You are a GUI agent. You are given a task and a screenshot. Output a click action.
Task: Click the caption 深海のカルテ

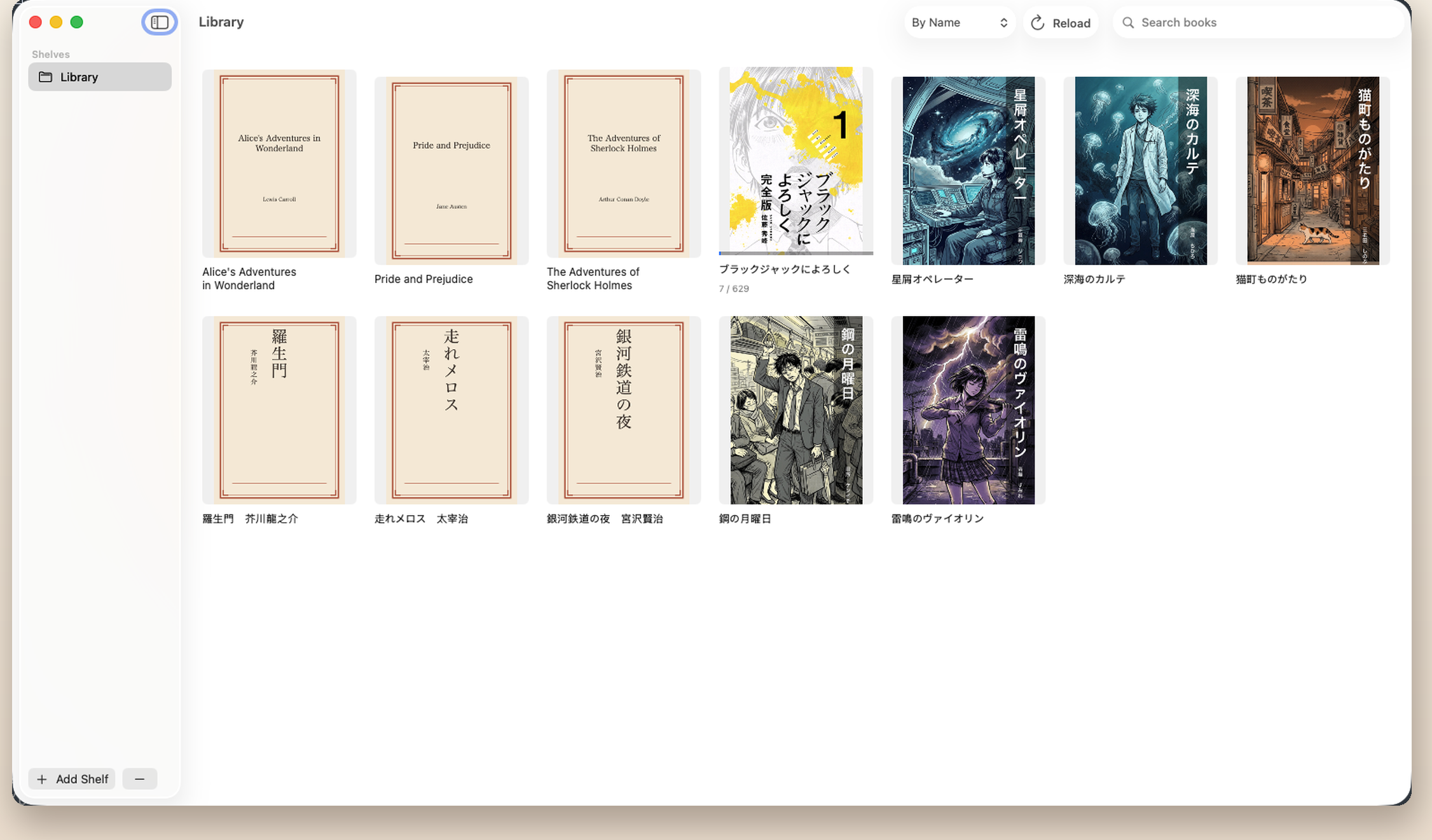pos(1094,279)
